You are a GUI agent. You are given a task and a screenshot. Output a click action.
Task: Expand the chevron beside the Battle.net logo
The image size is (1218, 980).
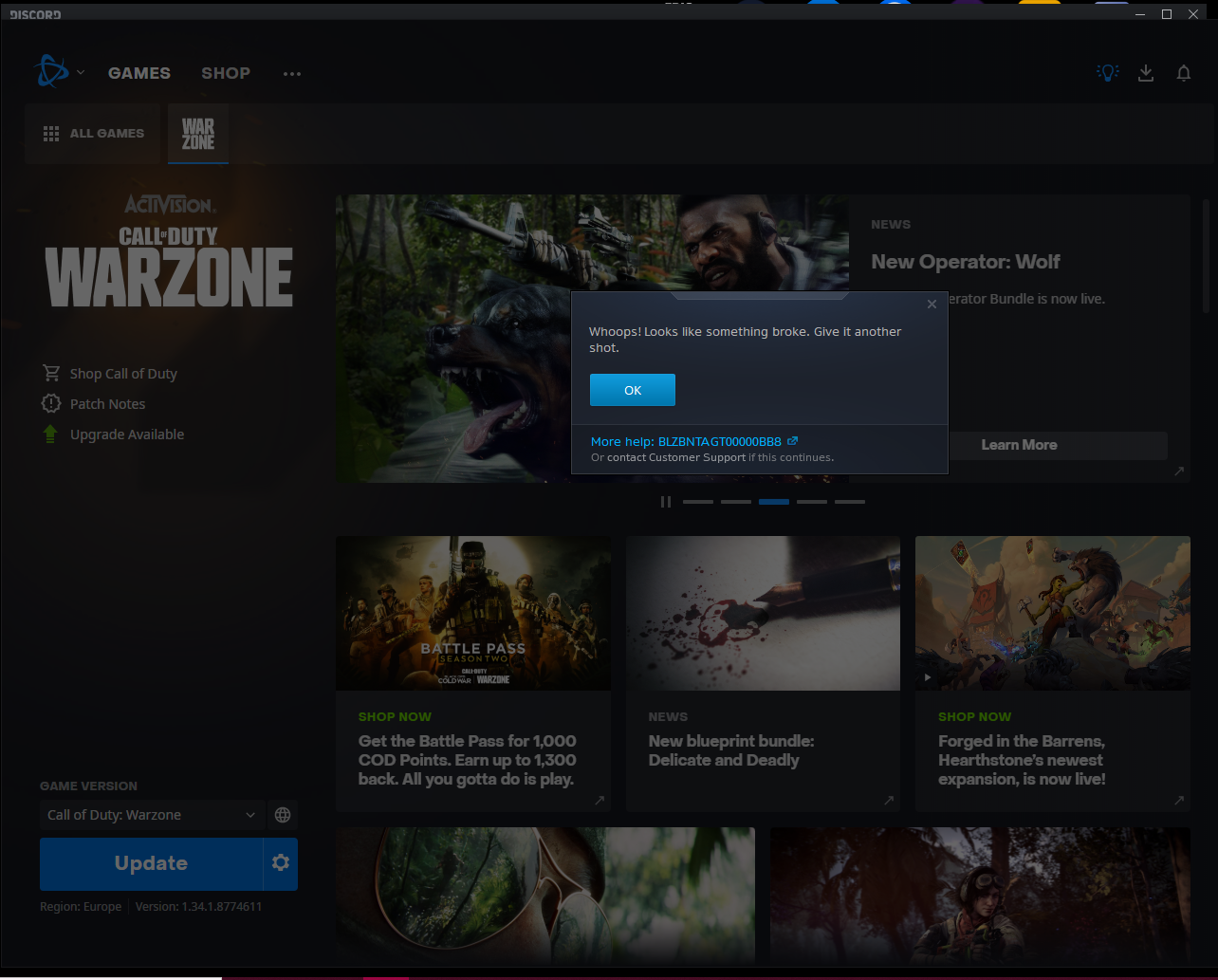pos(81,72)
